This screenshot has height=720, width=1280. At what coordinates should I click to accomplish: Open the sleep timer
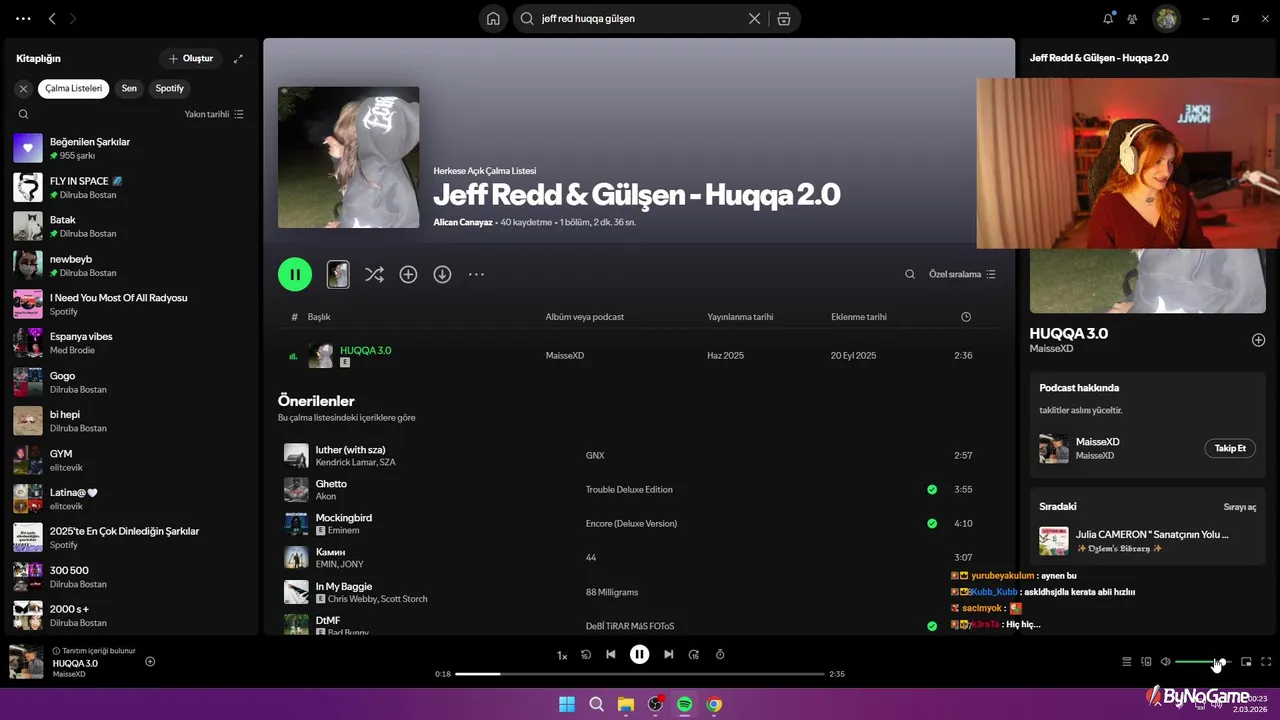[x=720, y=655]
